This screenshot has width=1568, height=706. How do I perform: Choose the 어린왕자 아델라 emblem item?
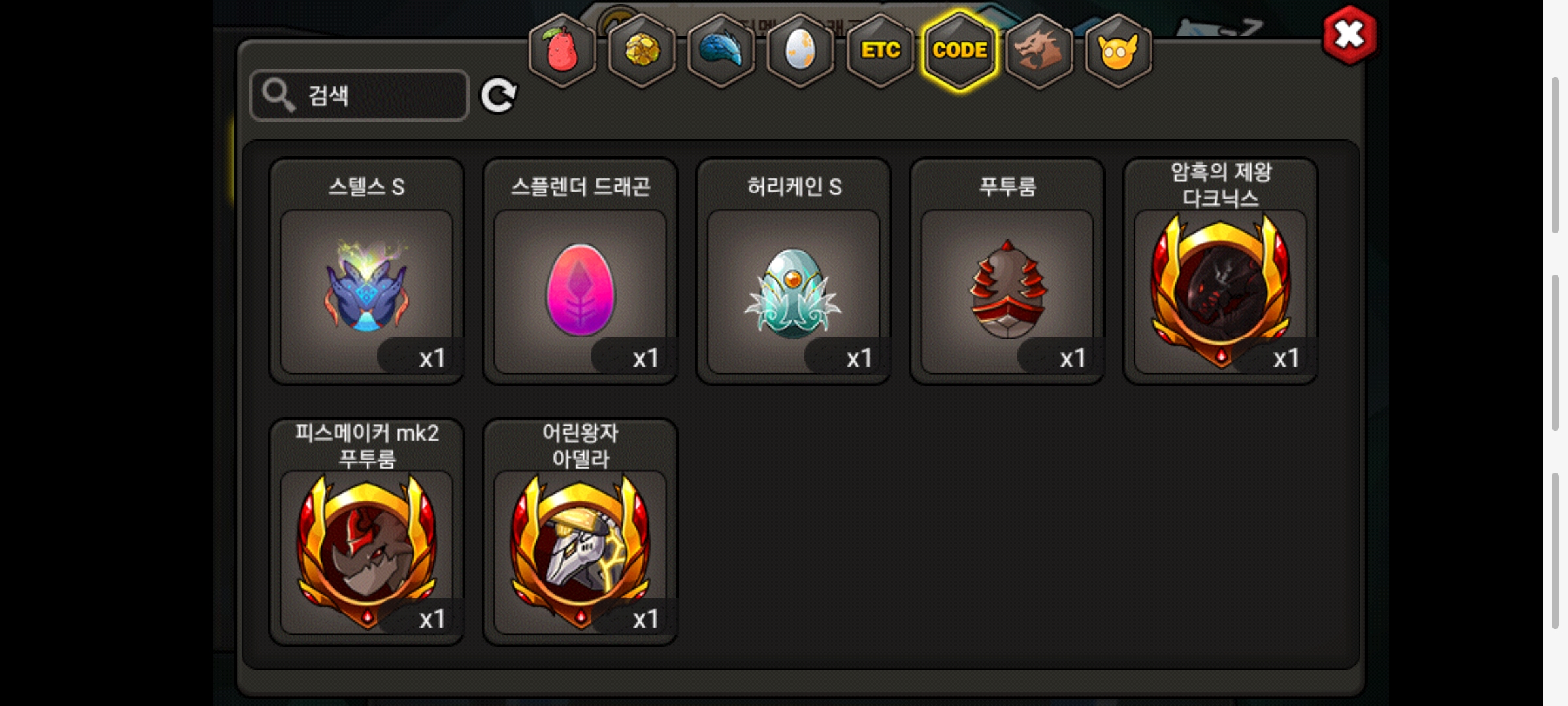pyautogui.click(x=580, y=532)
